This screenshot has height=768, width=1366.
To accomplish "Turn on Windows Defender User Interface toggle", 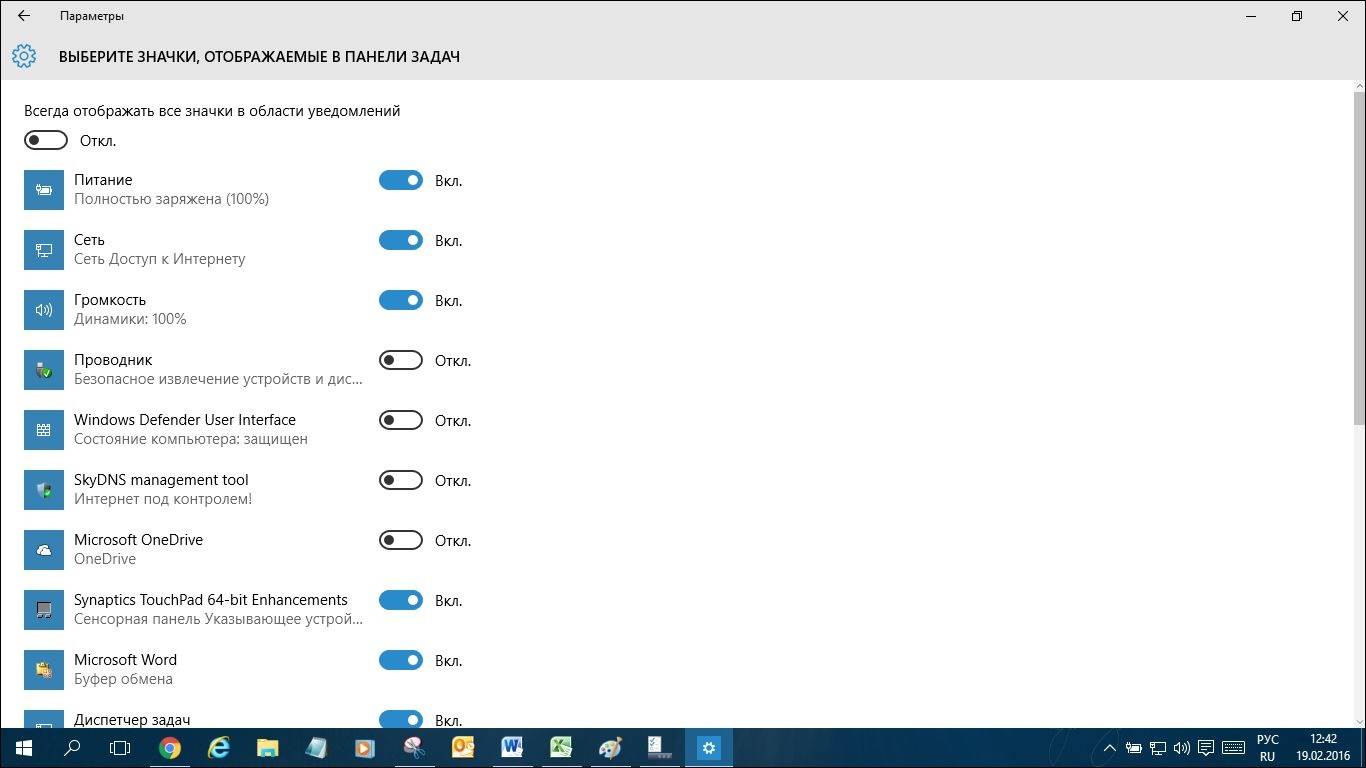I will (401, 420).
